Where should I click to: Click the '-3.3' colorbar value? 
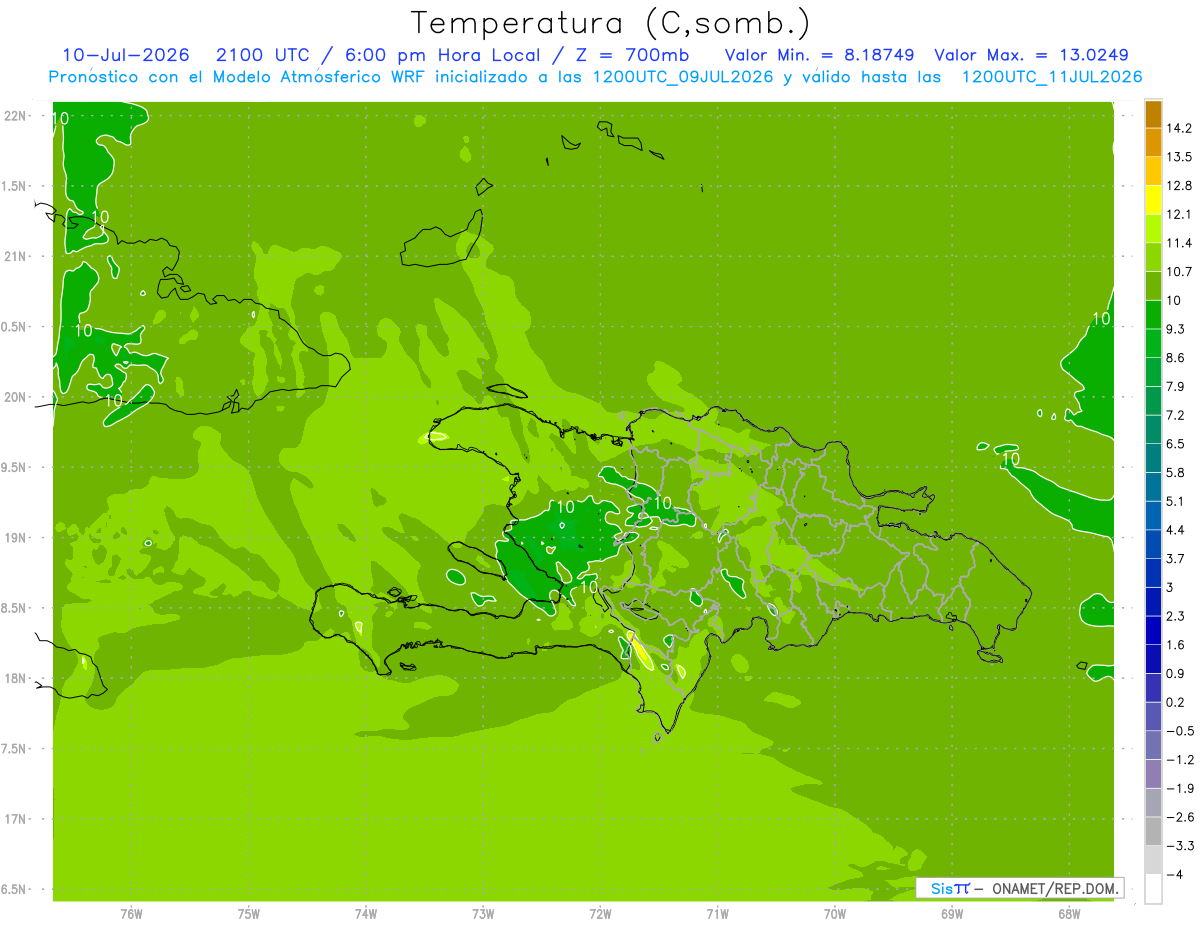pyautogui.click(x=1179, y=845)
